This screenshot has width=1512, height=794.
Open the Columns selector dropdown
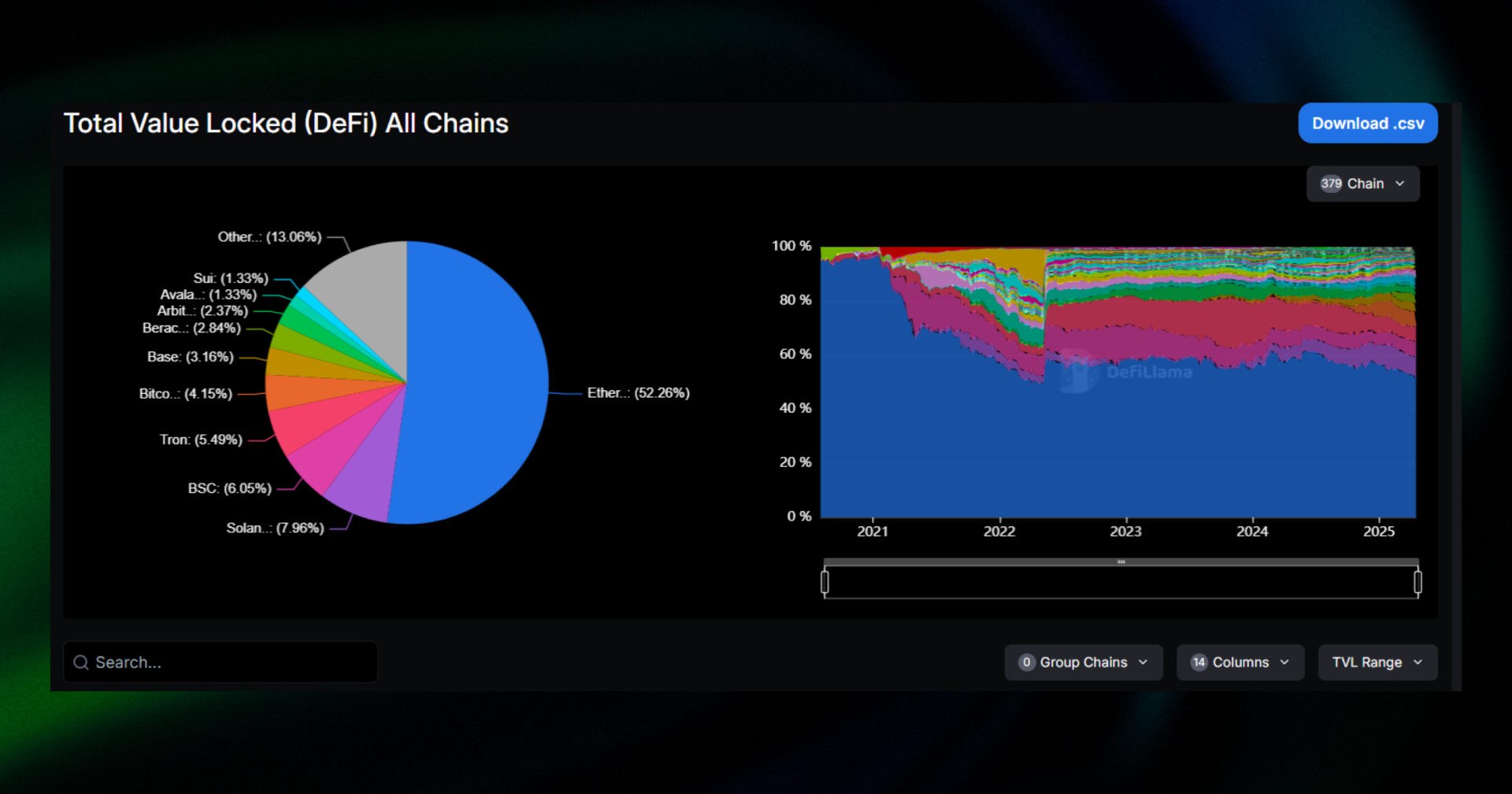click(1240, 662)
